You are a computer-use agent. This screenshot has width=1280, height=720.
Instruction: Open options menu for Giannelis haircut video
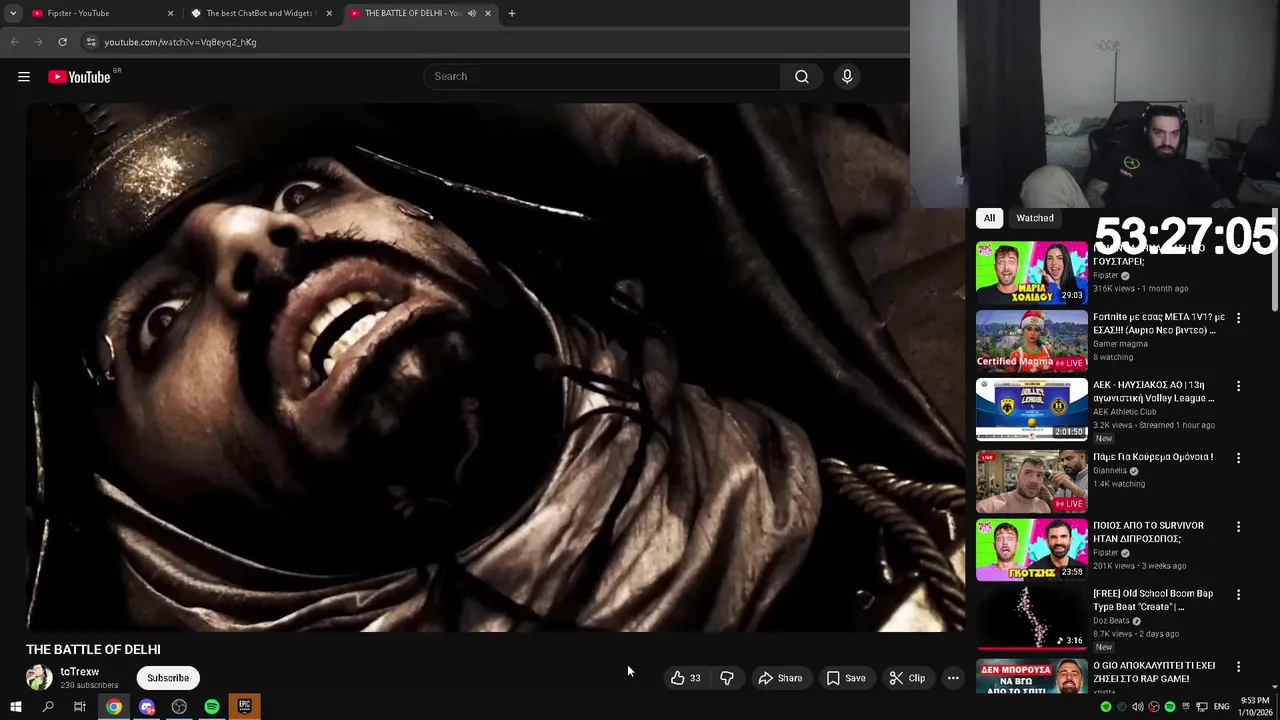click(1238, 458)
